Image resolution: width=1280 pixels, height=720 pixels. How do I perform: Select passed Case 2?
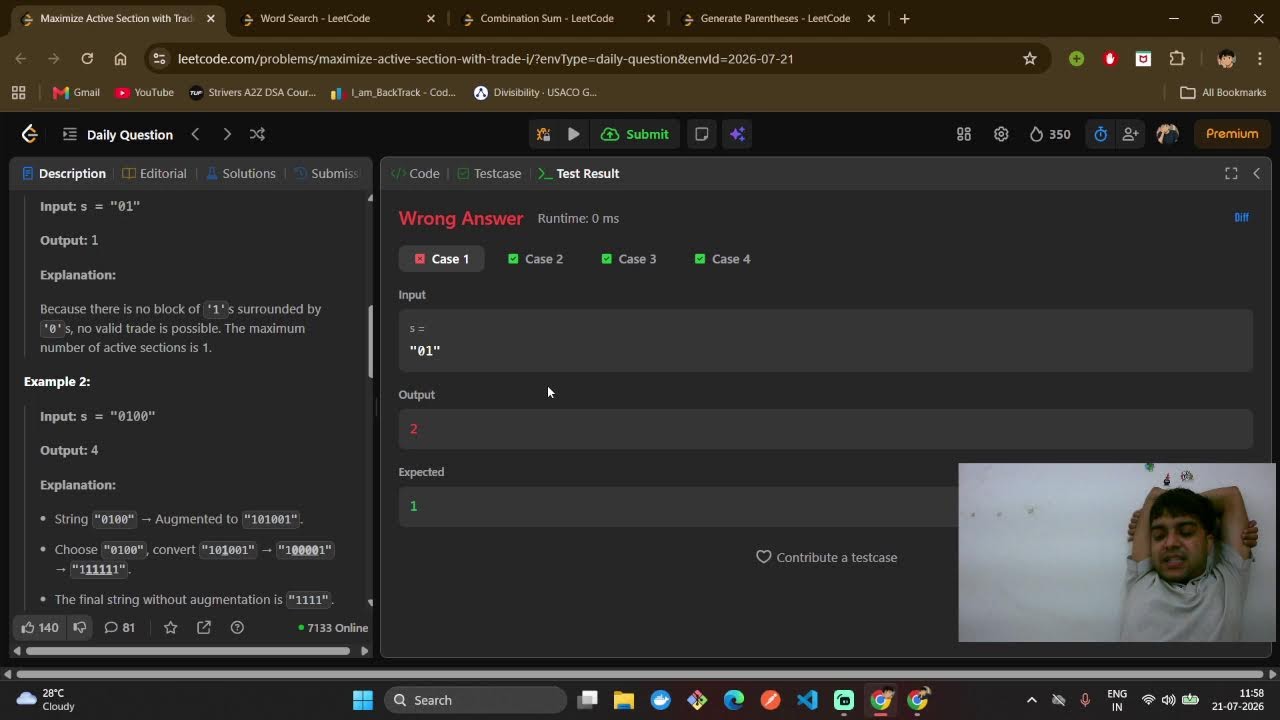click(x=535, y=259)
